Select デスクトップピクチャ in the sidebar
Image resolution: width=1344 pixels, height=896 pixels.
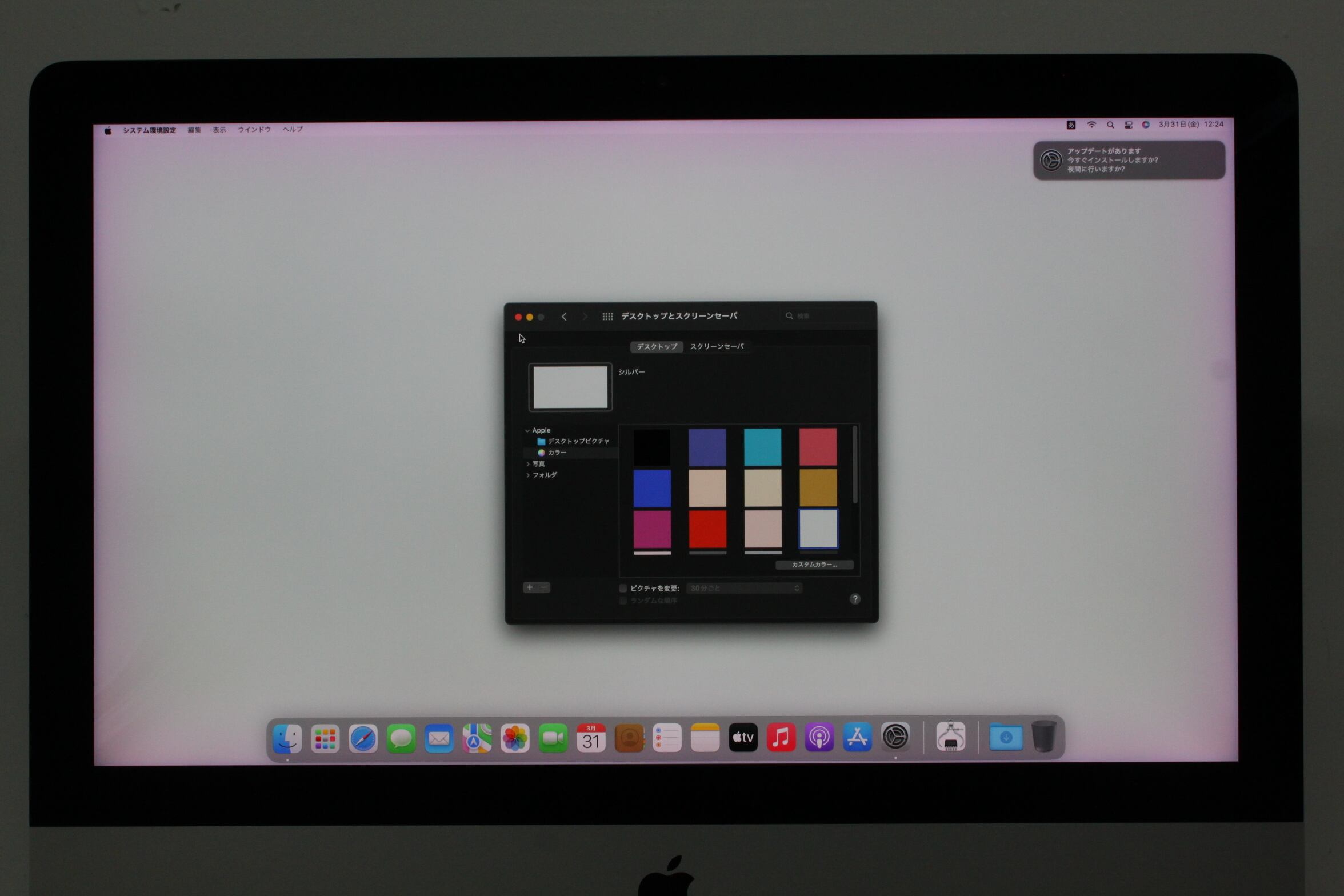pyautogui.click(x=578, y=441)
